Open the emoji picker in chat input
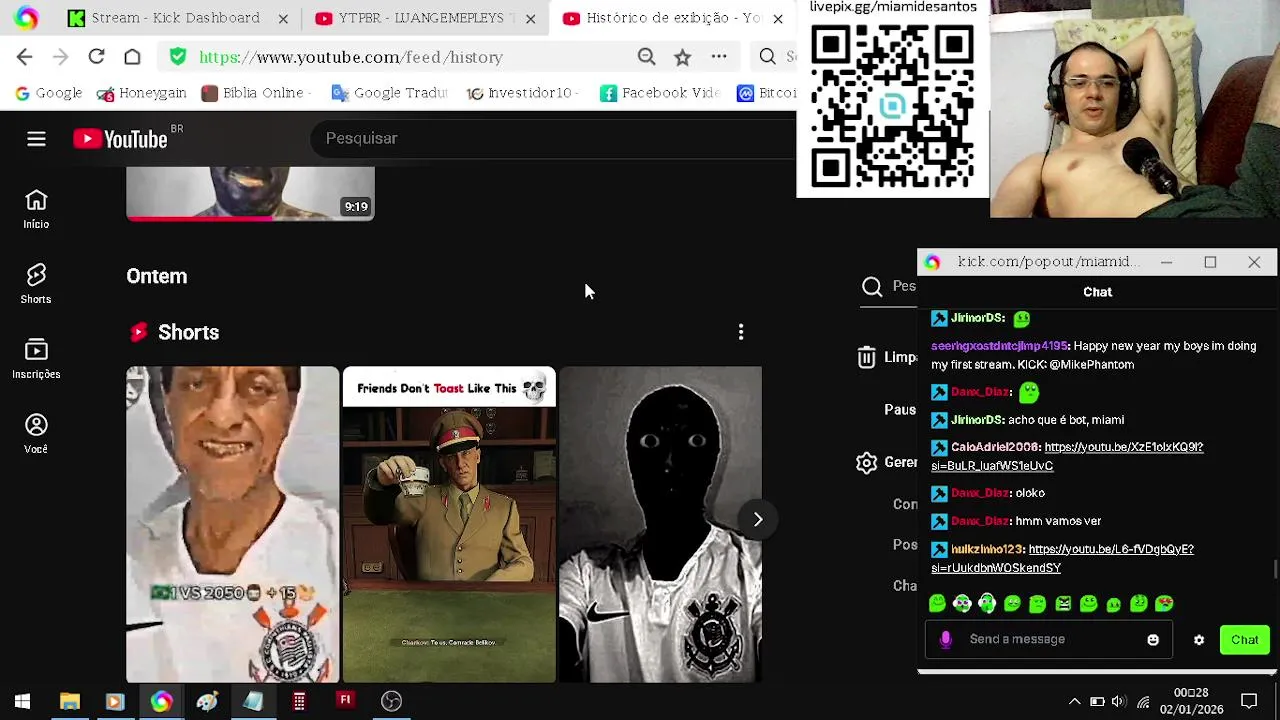The image size is (1280, 720). (x=1153, y=640)
